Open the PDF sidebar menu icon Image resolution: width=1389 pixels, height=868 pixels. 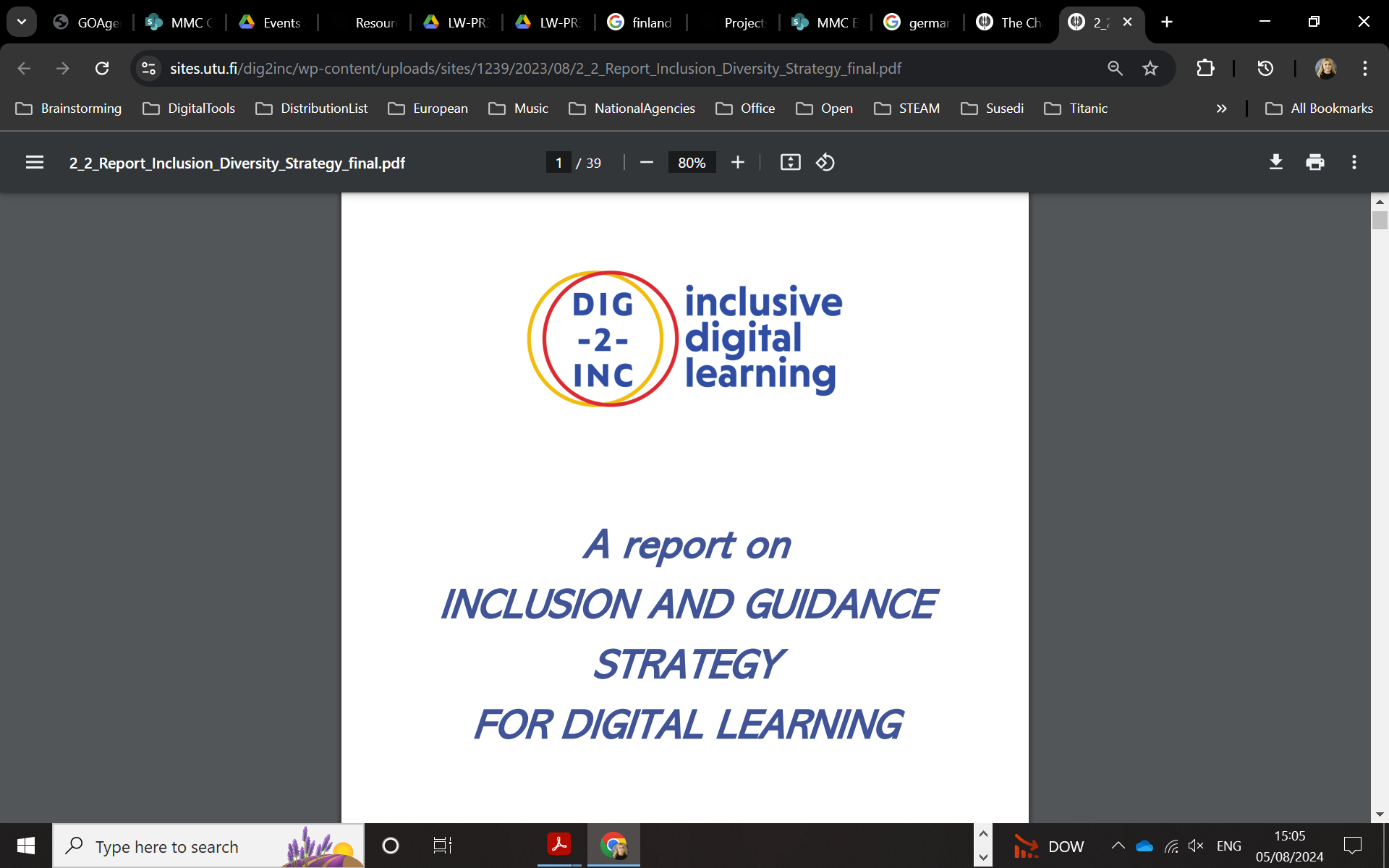pyautogui.click(x=35, y=163)
